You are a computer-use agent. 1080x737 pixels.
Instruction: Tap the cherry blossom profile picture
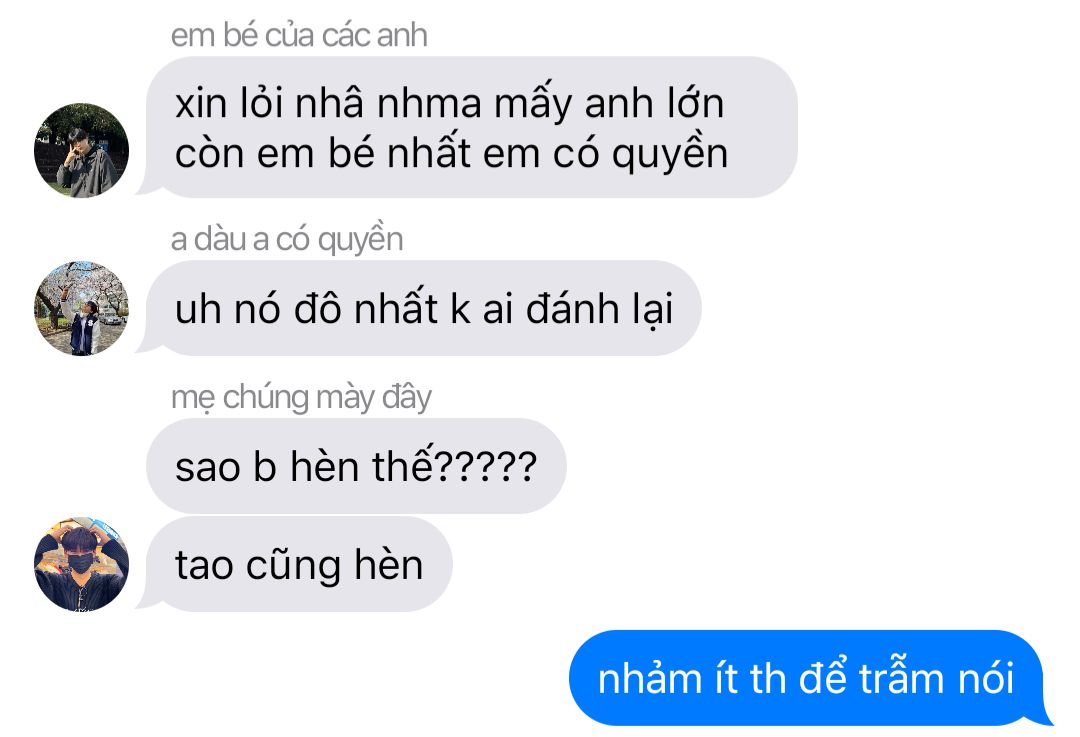click(x=81, y=308)
